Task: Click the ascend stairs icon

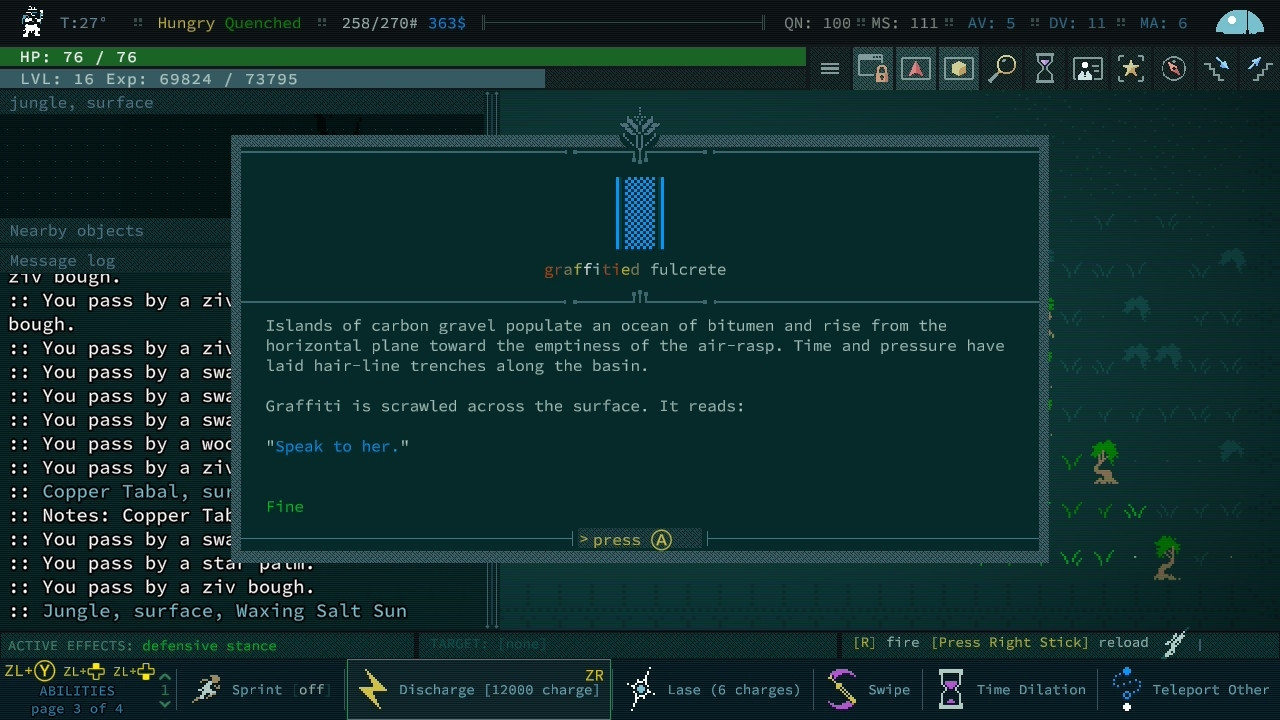Action: [1260, 69]
